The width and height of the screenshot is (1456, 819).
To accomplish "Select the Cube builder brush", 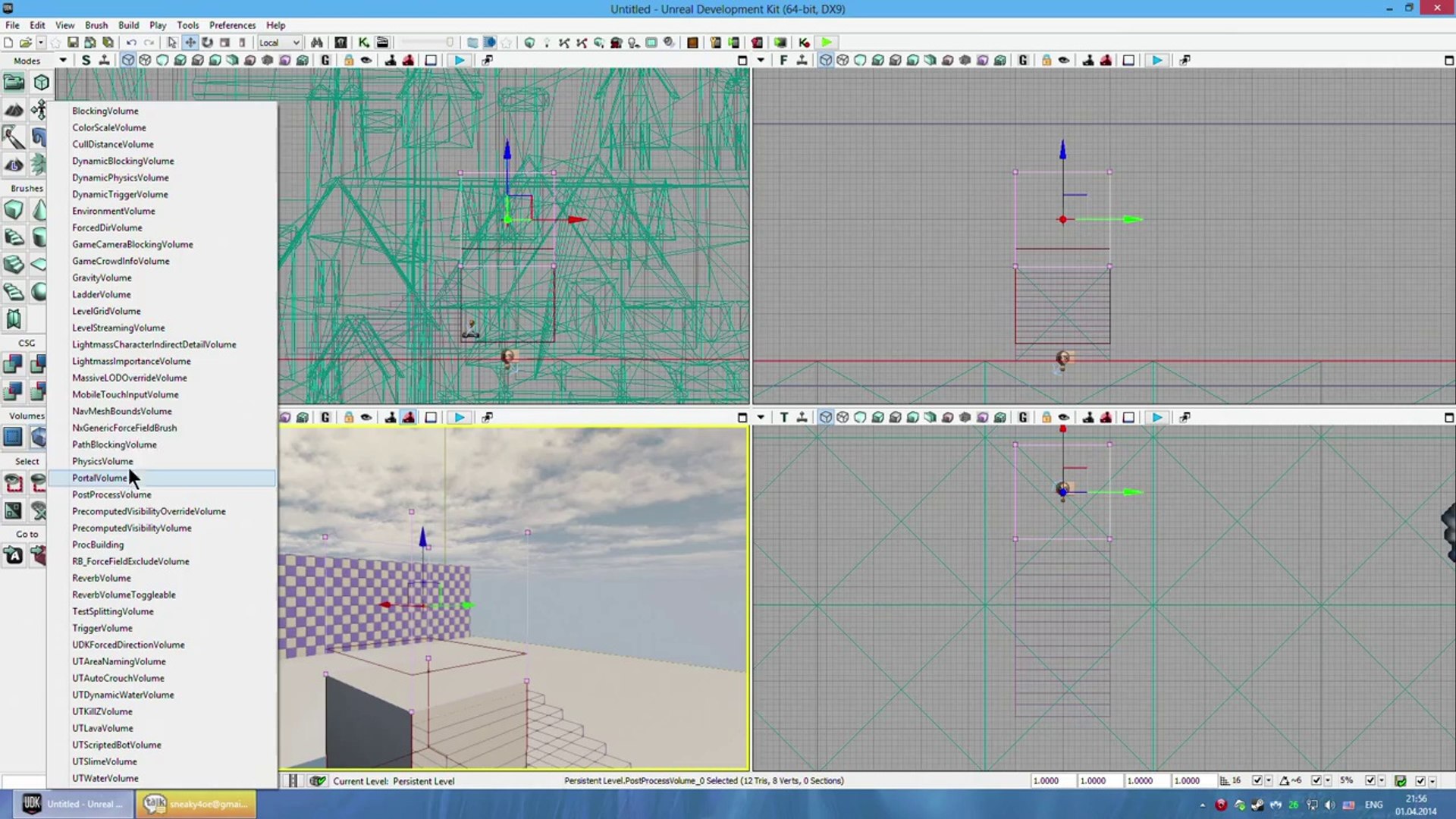I will (13, 210).
